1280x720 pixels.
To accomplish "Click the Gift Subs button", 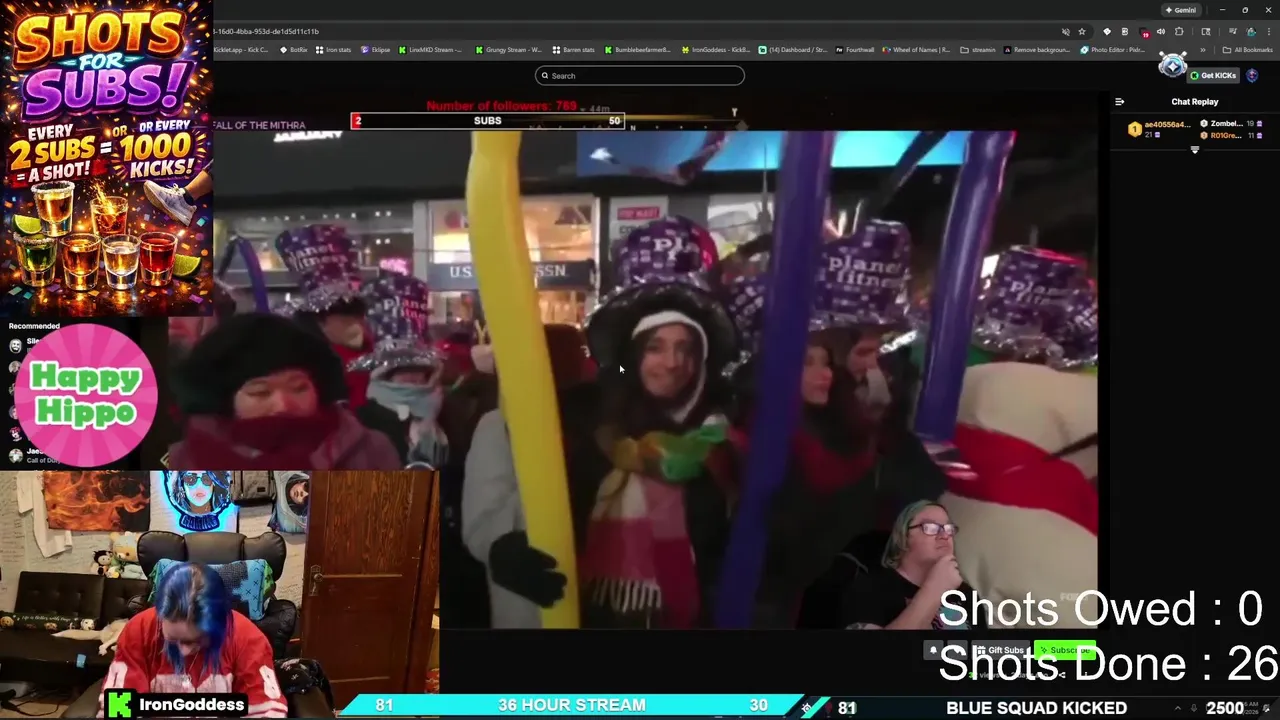I will pyautogui.click(x=1000, y=650).
